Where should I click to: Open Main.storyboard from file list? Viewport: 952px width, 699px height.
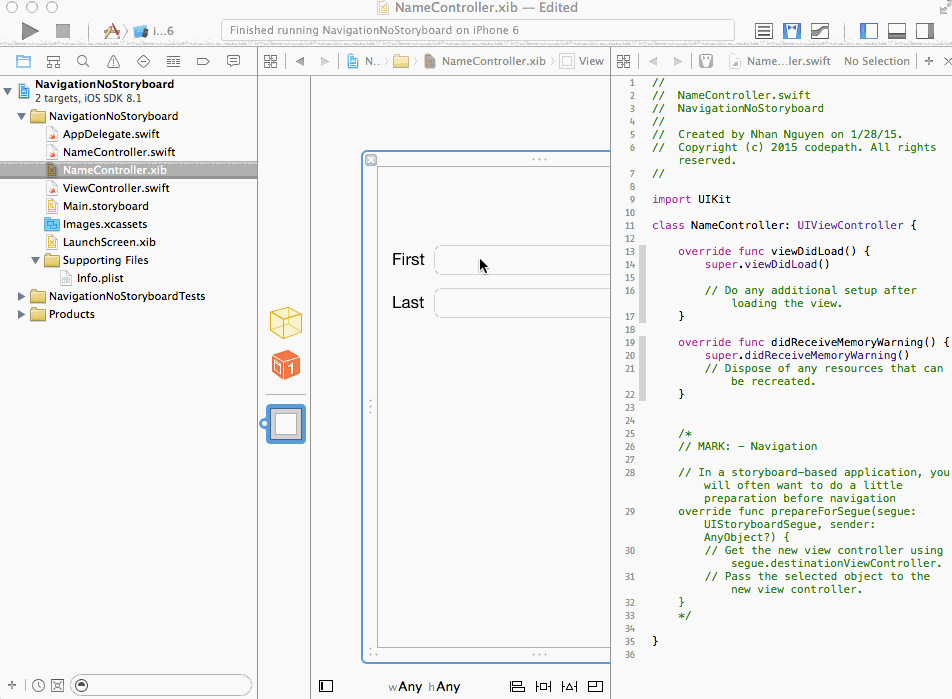[105, 206]
